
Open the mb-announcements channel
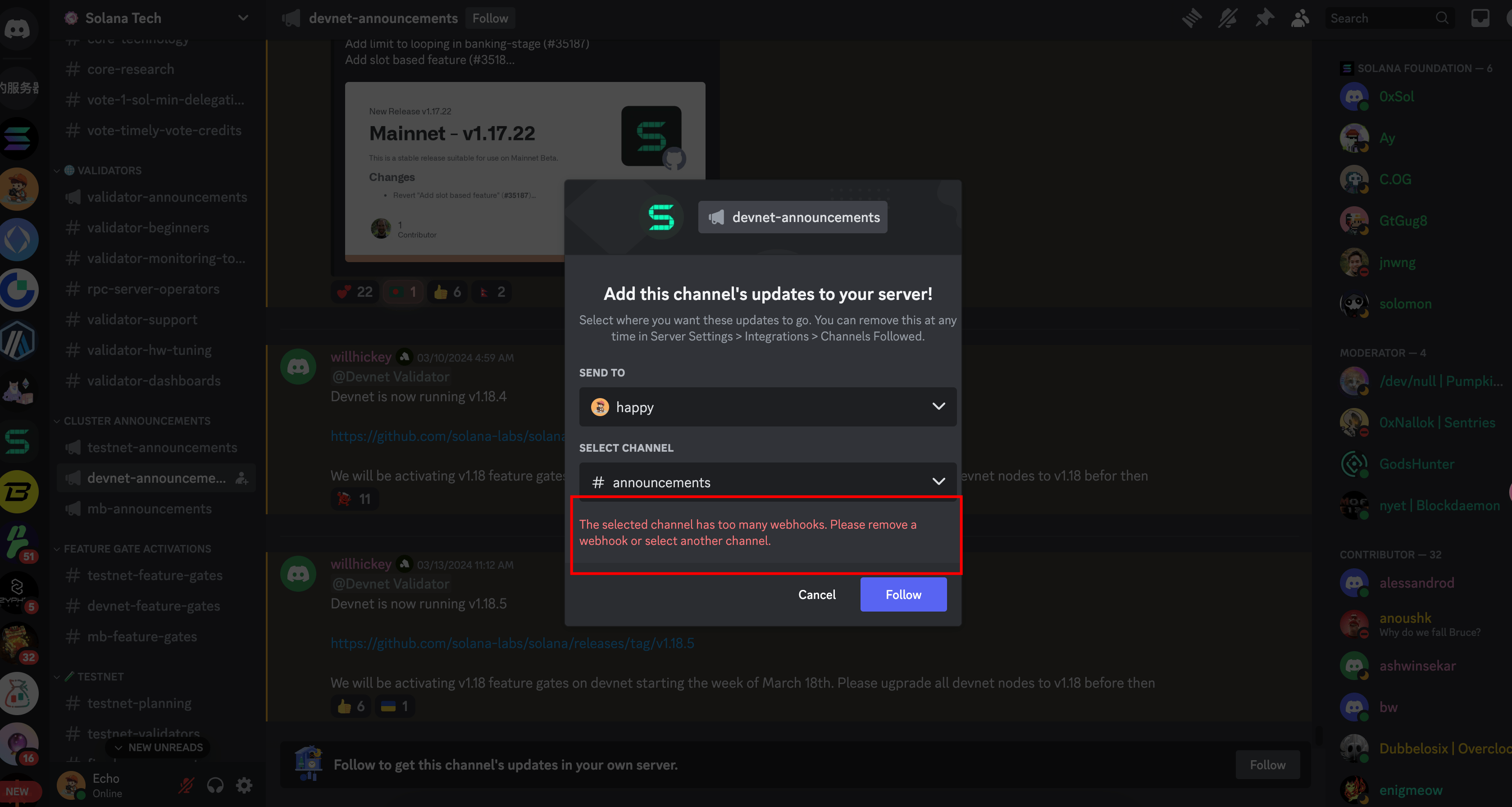156,508
